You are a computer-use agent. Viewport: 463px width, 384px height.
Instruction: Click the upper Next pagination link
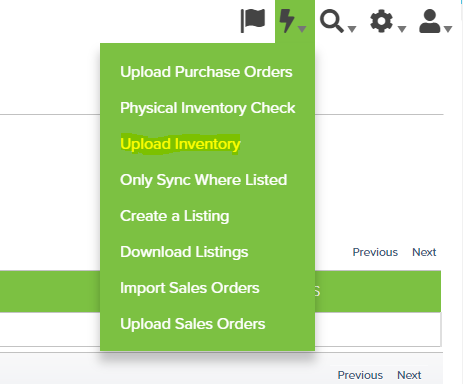[x=424, y=252]
